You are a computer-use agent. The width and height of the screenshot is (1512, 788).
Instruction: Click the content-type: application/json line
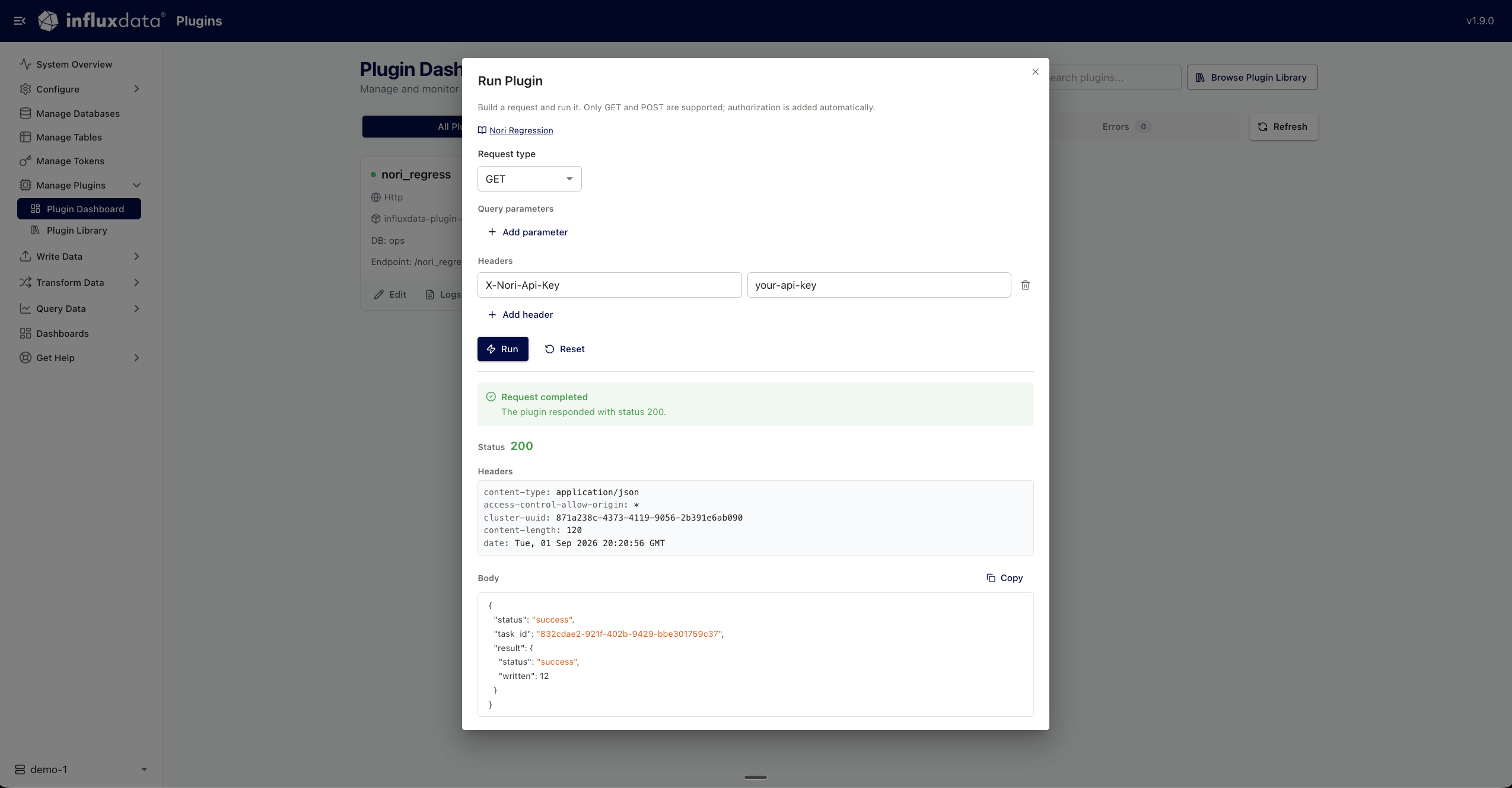point(561,492)
